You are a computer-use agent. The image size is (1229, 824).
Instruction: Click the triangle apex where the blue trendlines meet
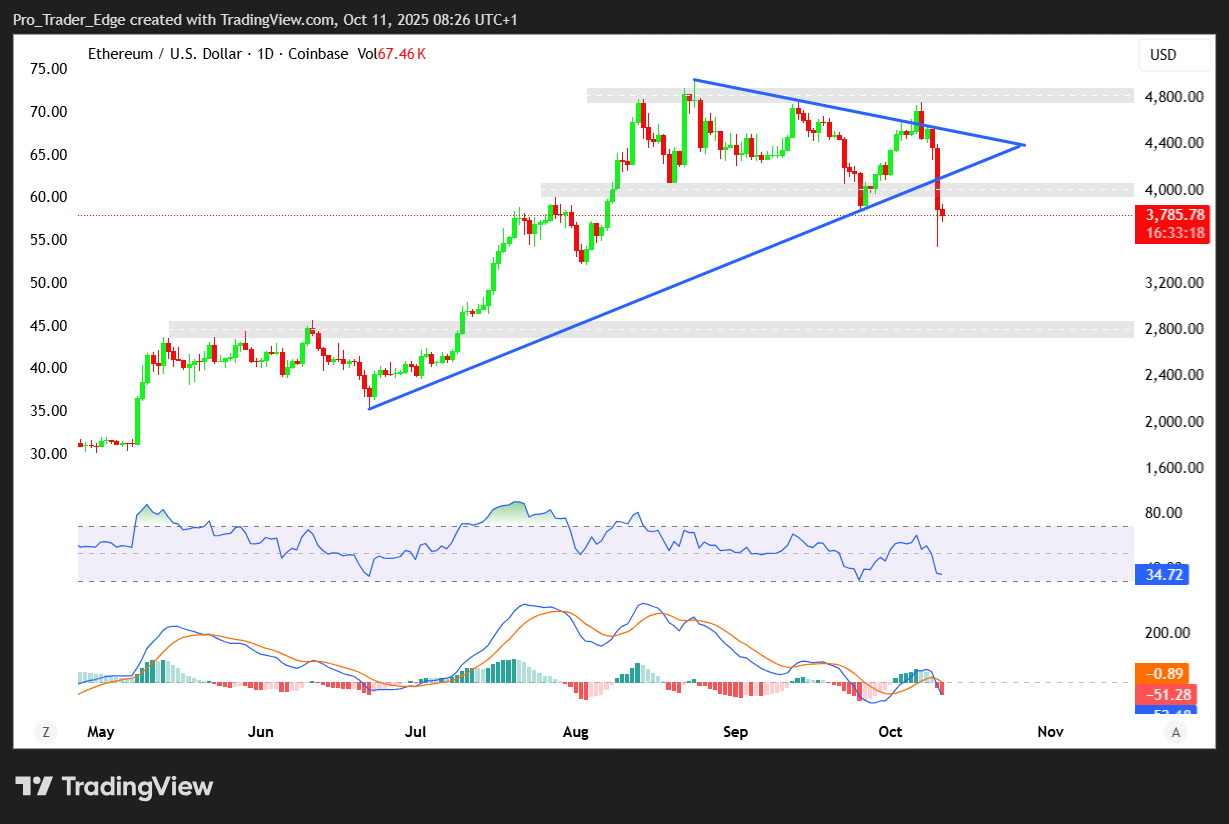(x=1023, y=145)
